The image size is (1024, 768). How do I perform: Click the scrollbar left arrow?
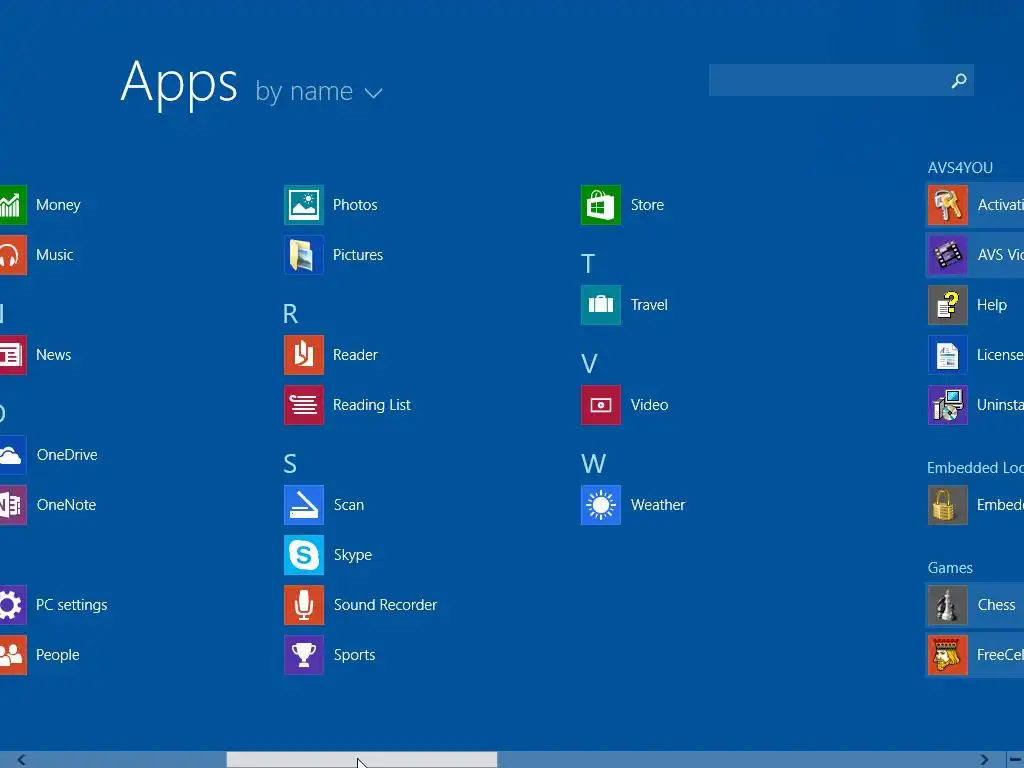(x=21, y=760)
